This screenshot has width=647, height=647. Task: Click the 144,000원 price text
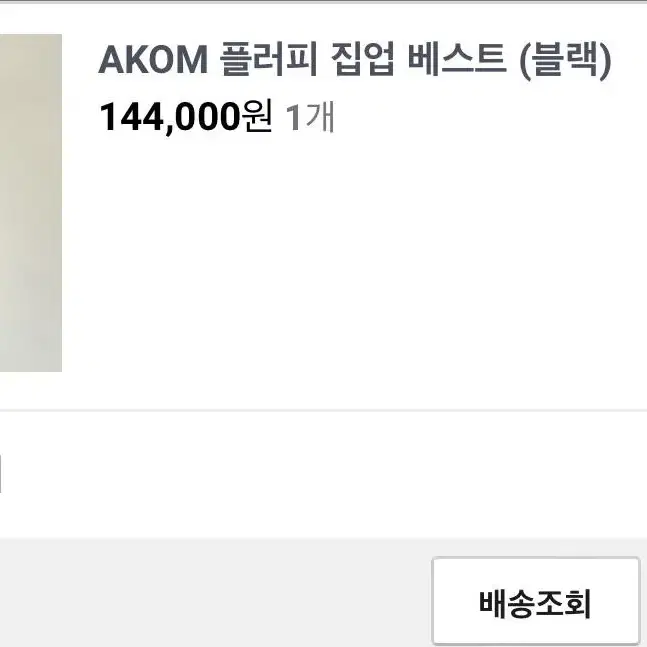[186, 117]
